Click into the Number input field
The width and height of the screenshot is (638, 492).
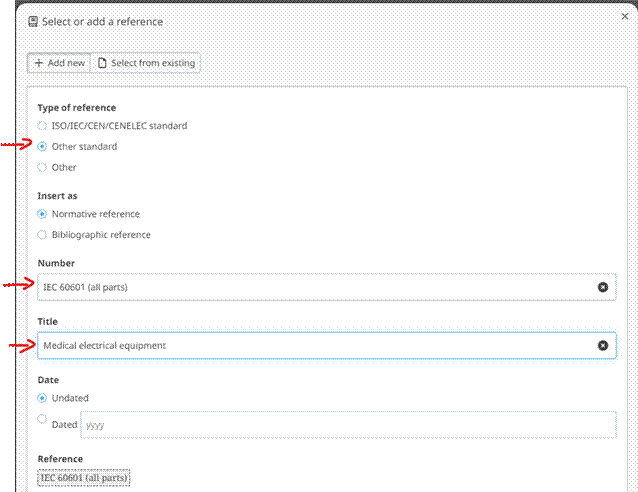[x=310, y=287]
